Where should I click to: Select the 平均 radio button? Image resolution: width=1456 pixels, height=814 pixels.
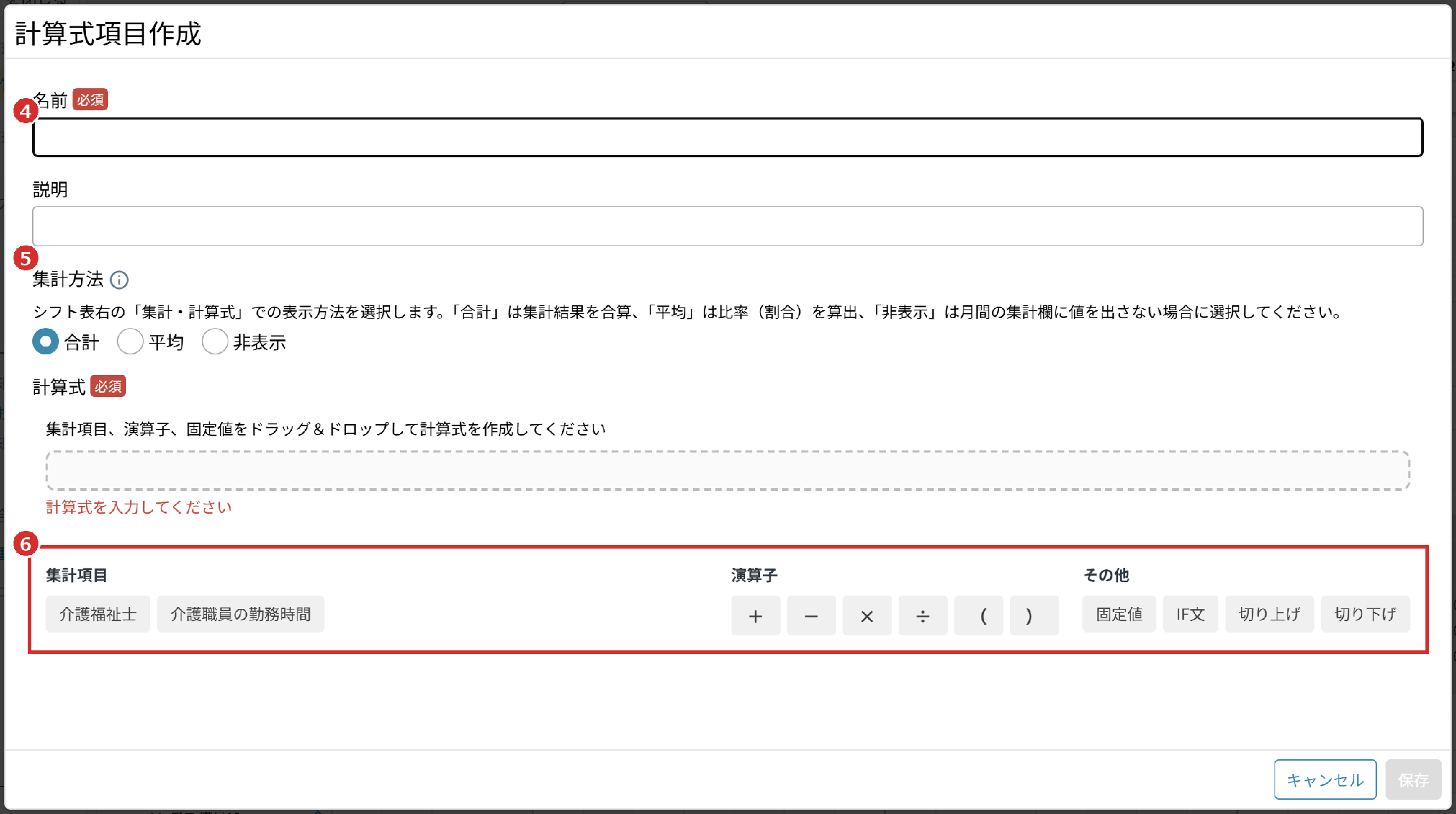[x=130, y=342]
